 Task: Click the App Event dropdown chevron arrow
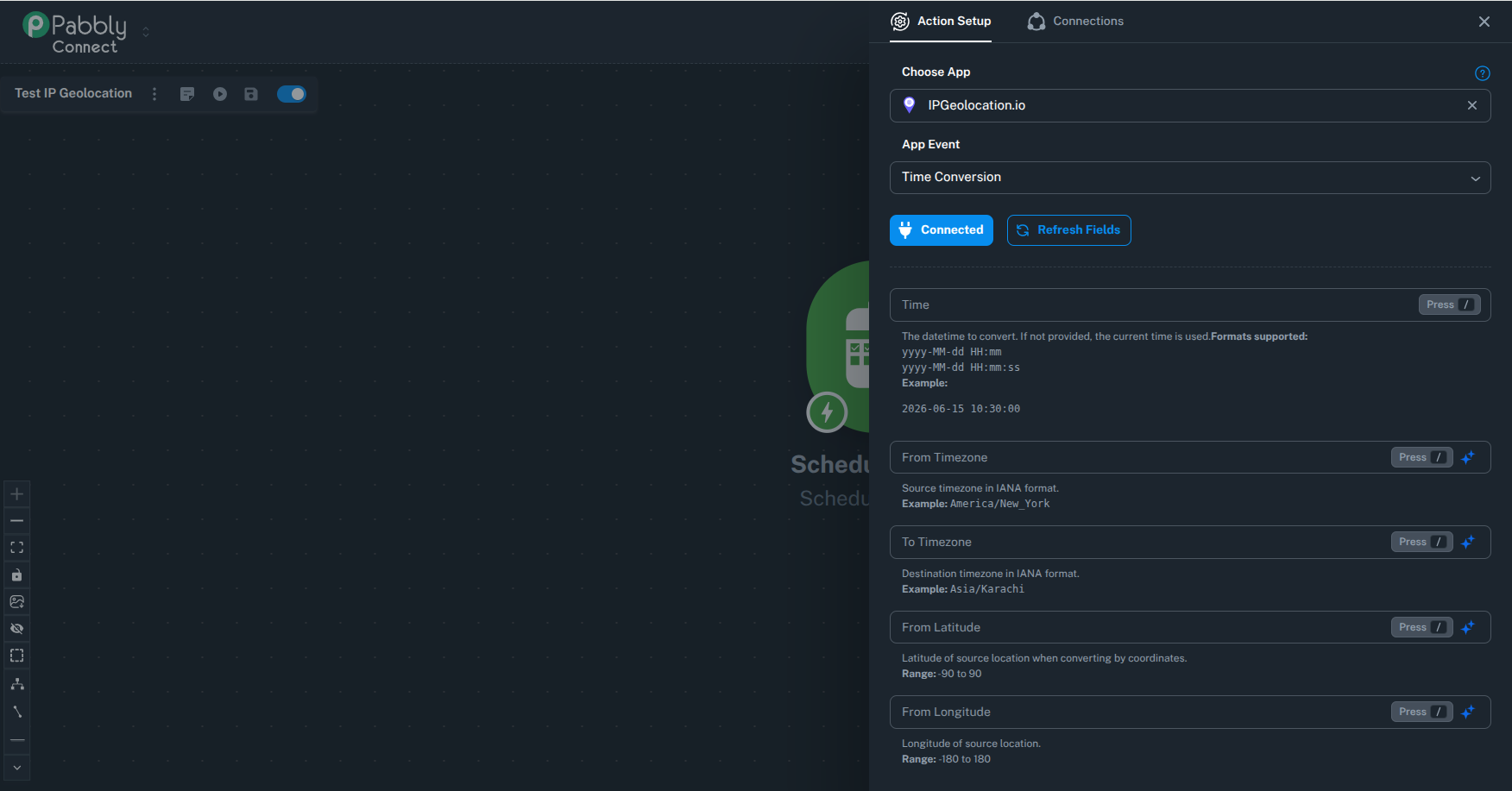coord(1476,179)
